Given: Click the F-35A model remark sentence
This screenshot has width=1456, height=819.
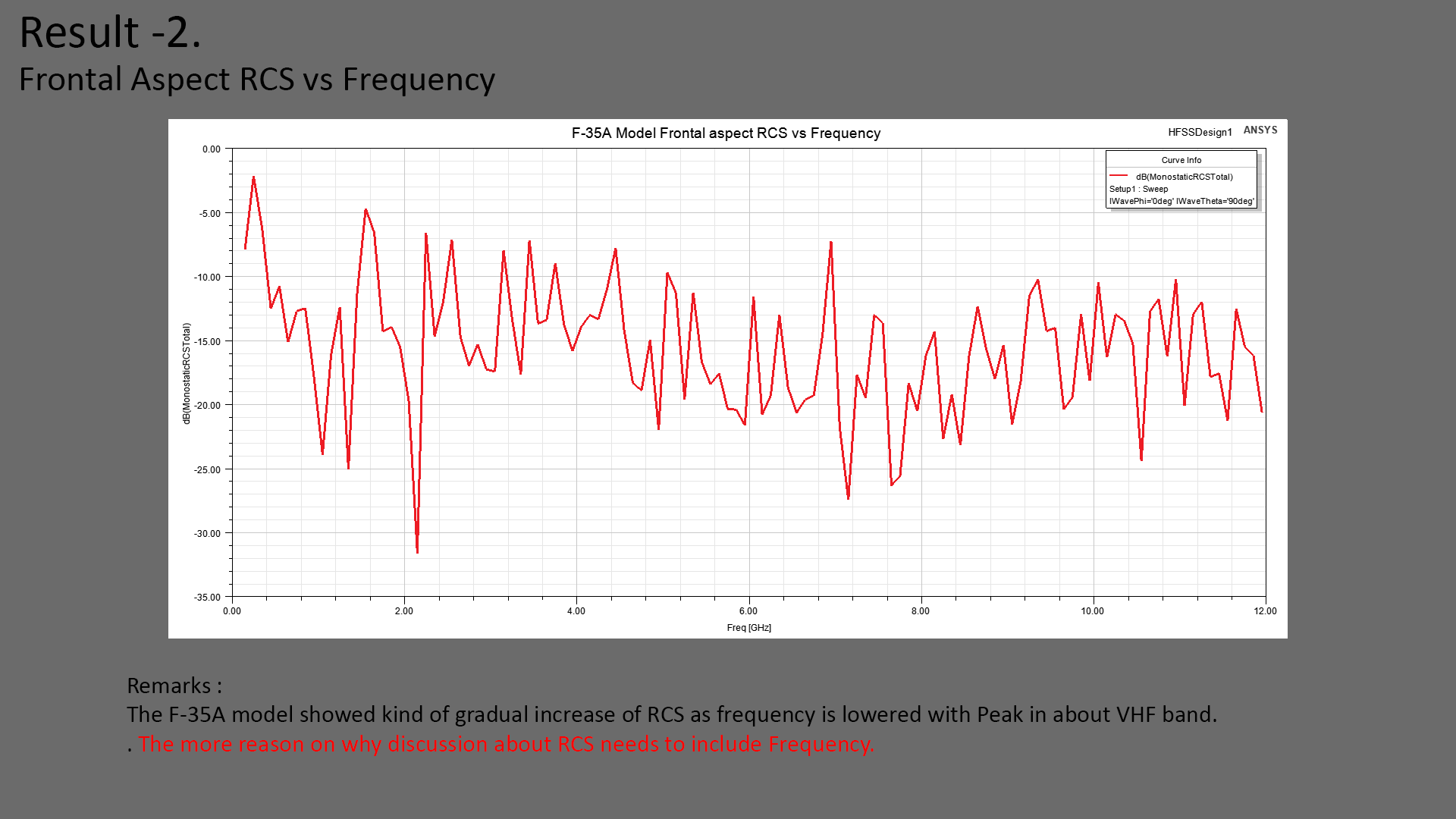Looking at the screenshot, I should 671,715.
